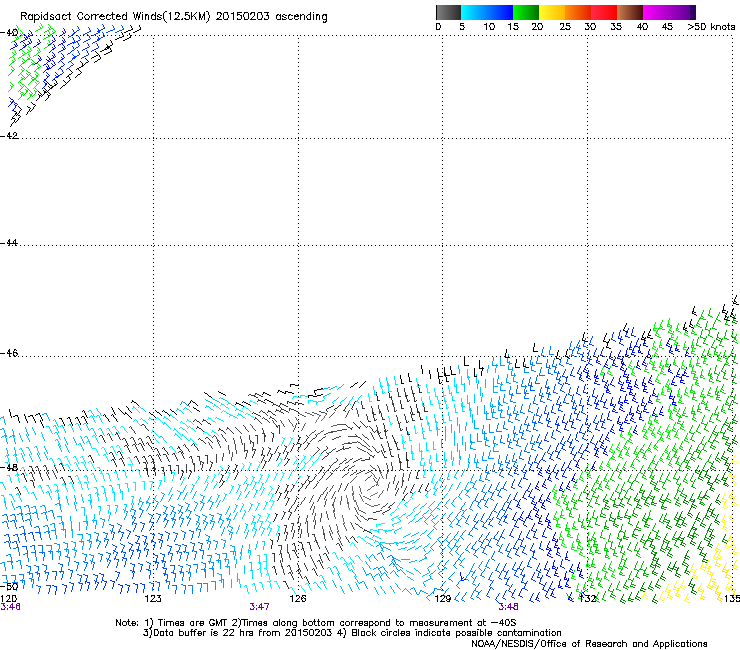Click the purple time stamp '3:47'
Viewport: 740px width, 650px height.
[x=260, y=607]
